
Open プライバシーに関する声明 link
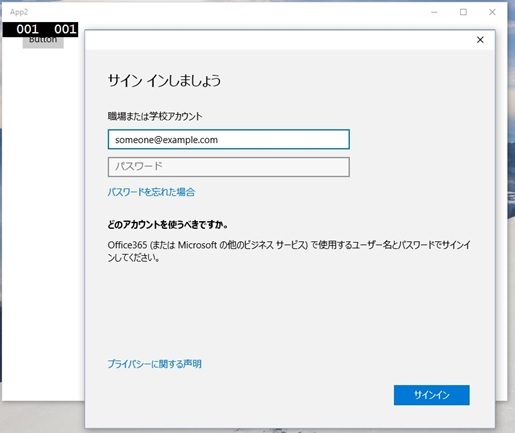[154, 364]
